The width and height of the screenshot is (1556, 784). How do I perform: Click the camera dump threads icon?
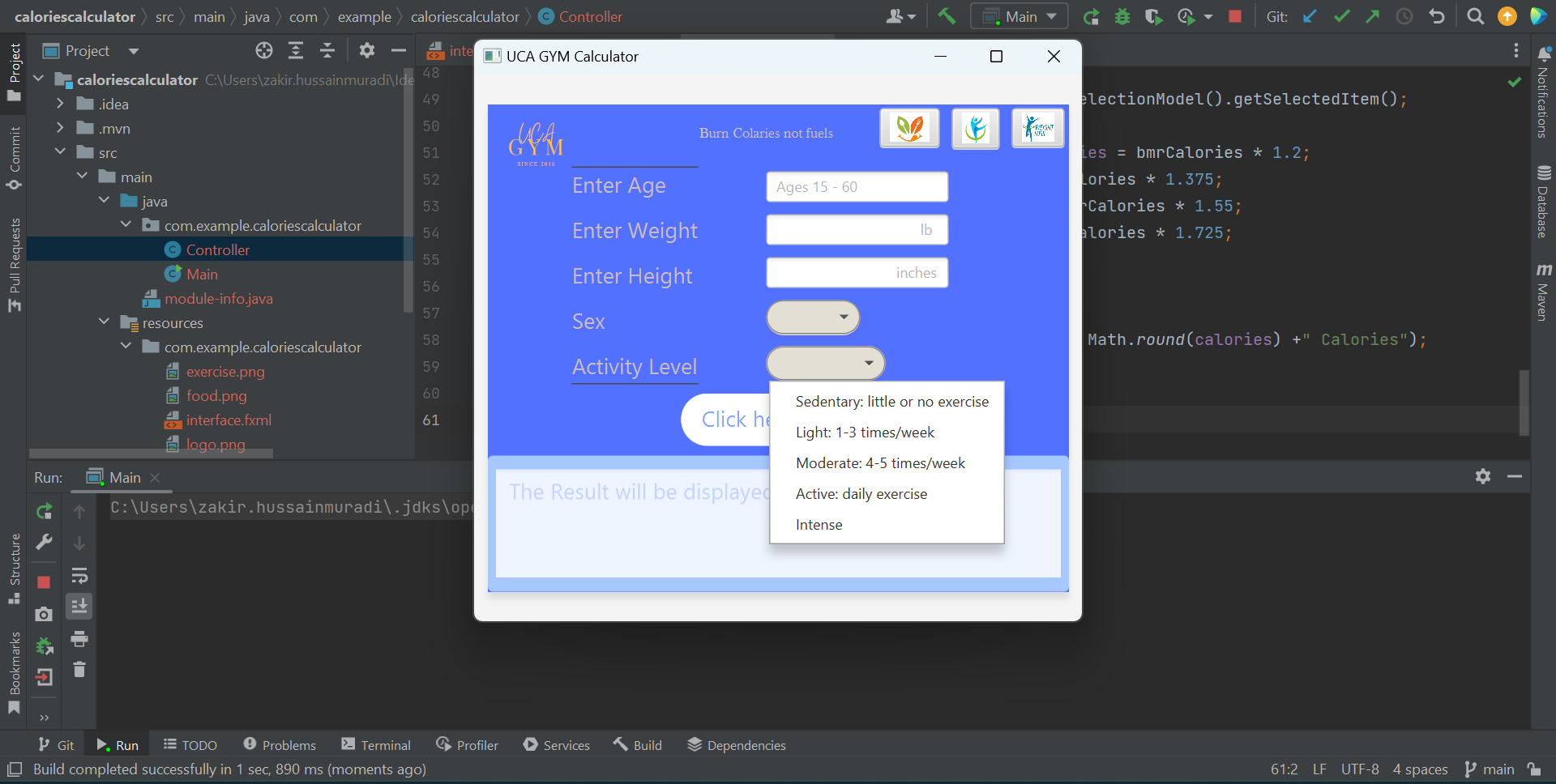click(45, 614)
